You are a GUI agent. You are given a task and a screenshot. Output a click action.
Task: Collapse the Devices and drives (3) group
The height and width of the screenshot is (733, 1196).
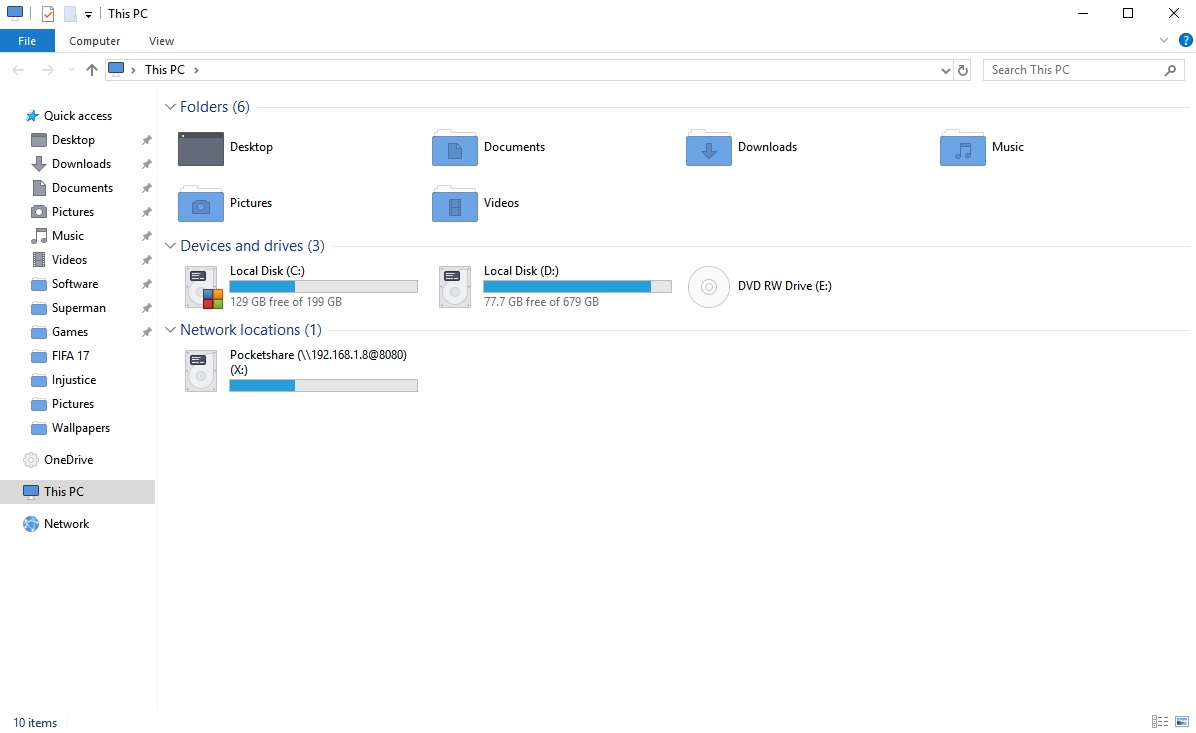[x=170, y=246]
